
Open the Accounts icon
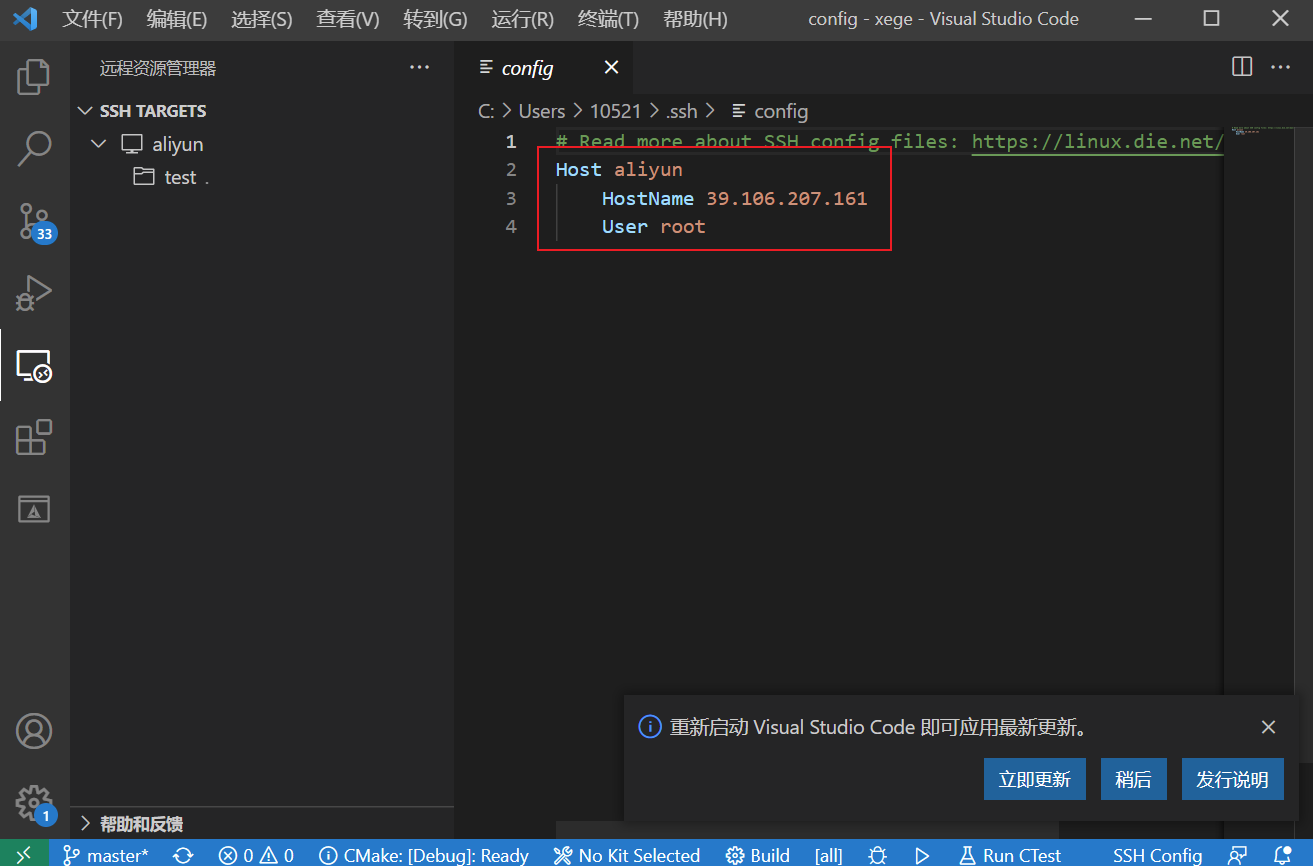click(34, 731)
